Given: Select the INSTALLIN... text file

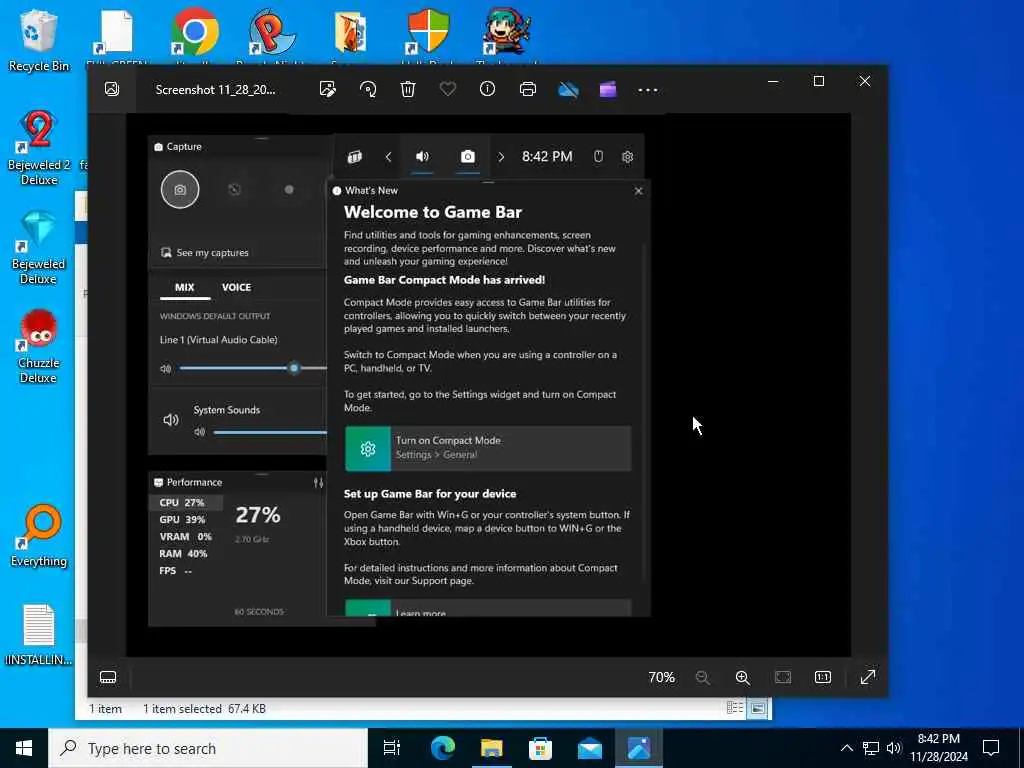Looking at the screenshot, I should point(39,635).
